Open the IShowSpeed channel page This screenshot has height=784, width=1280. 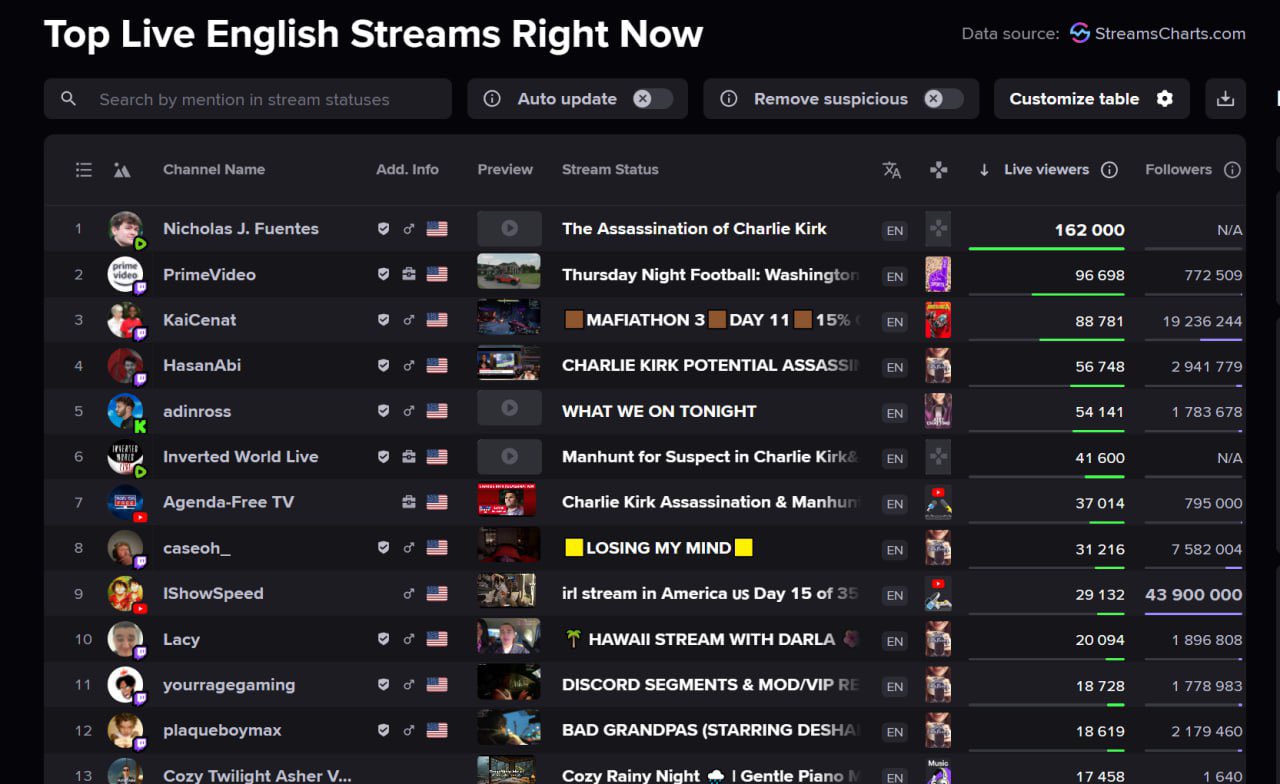[213, 594]
